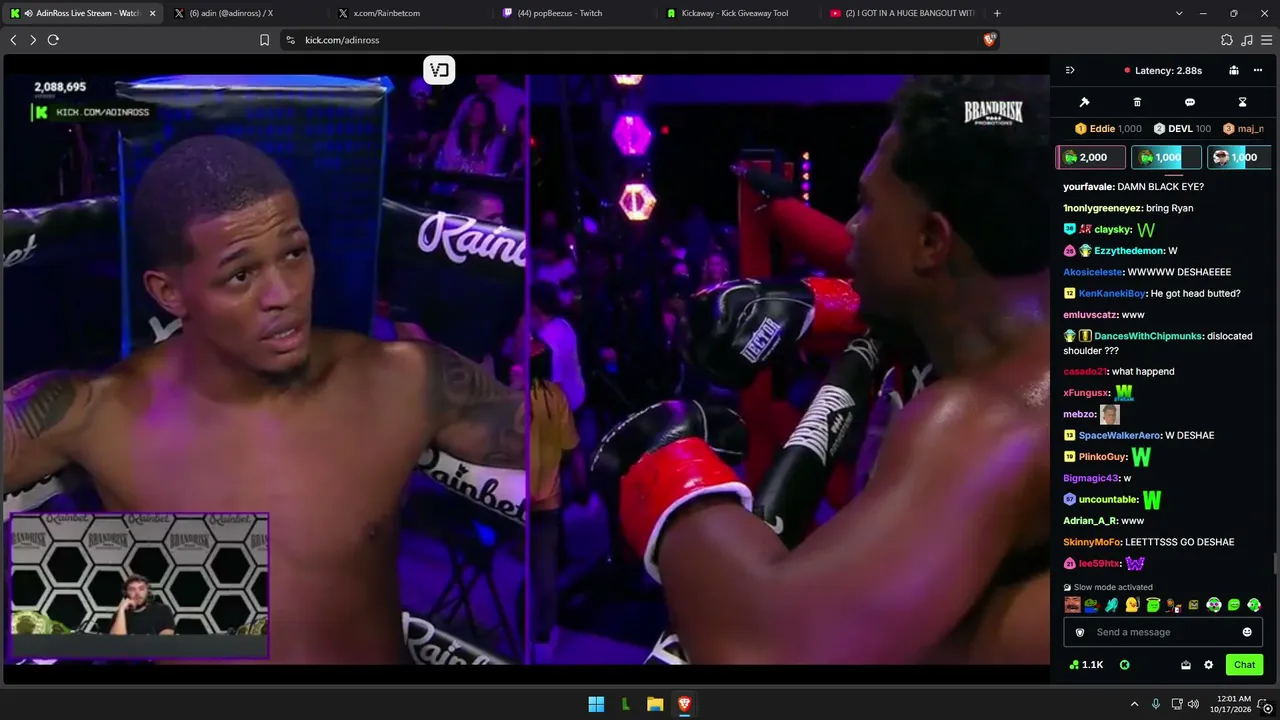Go back to the previous page
Viewport: 1280px width, 720px height.
tap(13, 40)
